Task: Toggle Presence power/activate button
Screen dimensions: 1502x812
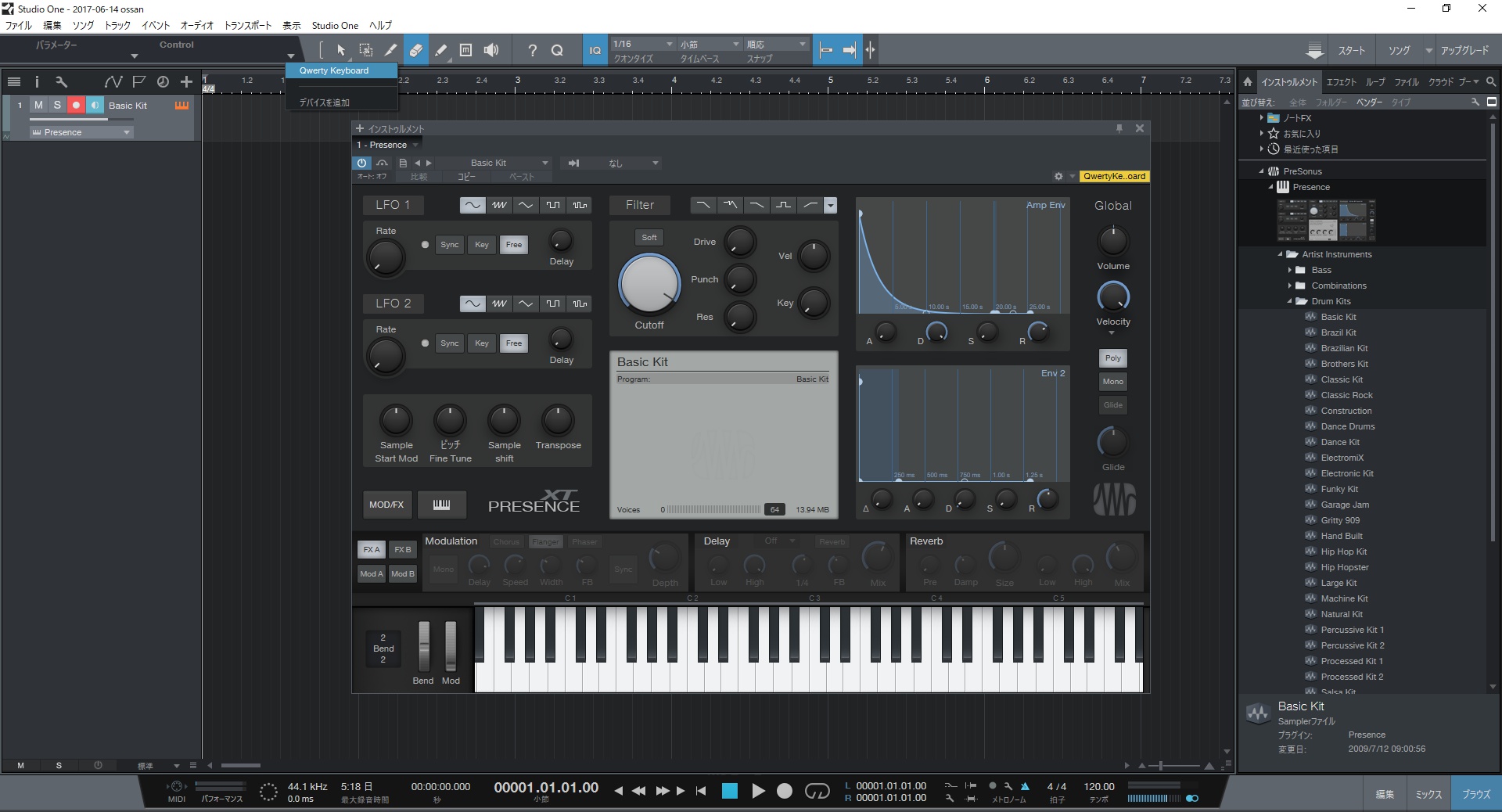Action: pos(361,163)
